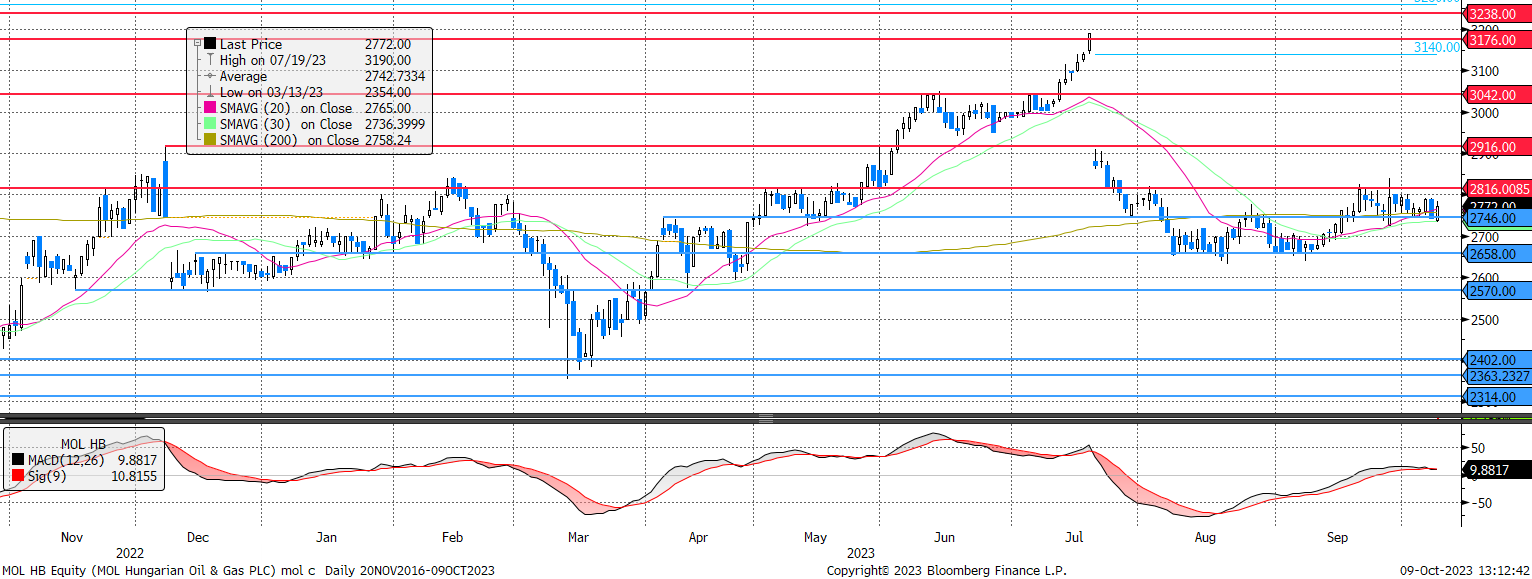Click the Aug month axis label
Viewport: 1532px width, 579px height.
click(x=1205, y=537)
